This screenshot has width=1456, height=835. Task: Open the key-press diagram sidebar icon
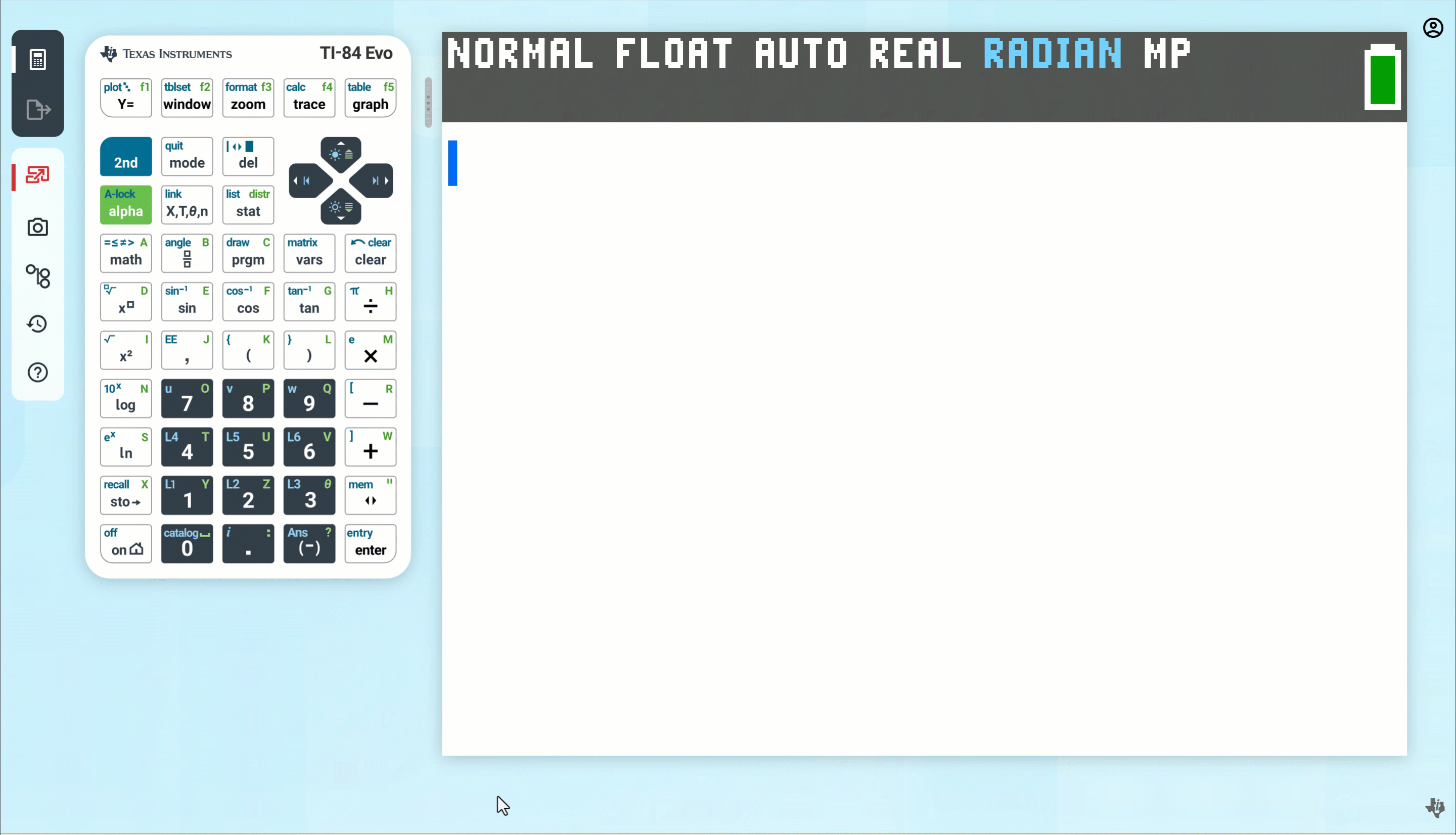(x=38, y=276)
